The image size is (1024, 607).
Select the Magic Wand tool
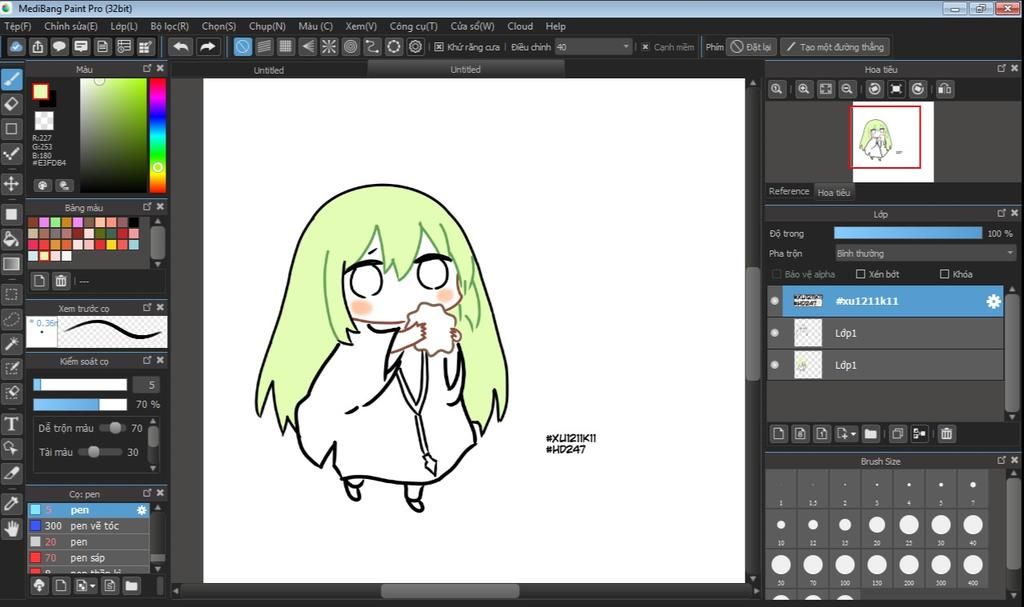(x=12, y=344)
